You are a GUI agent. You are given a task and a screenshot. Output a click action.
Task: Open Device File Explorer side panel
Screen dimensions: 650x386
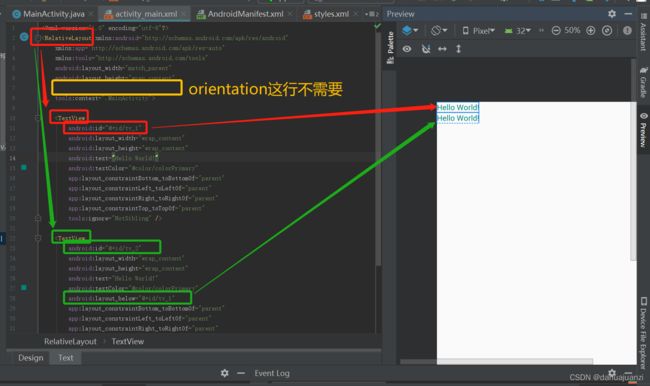point(643,333)
